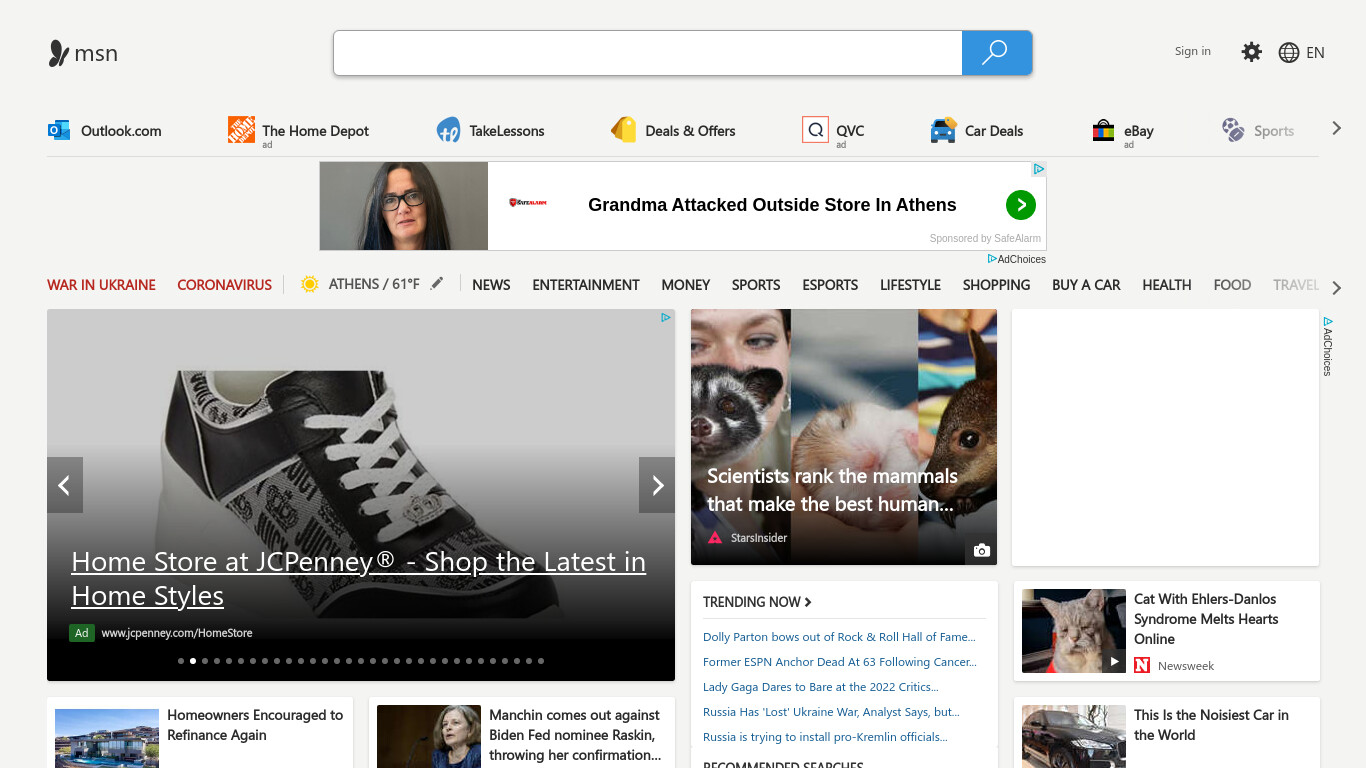The width and height of the screenshot is (1366, 768).
Task: Select the first carousel dot indicator
Action: click(181, 661)
